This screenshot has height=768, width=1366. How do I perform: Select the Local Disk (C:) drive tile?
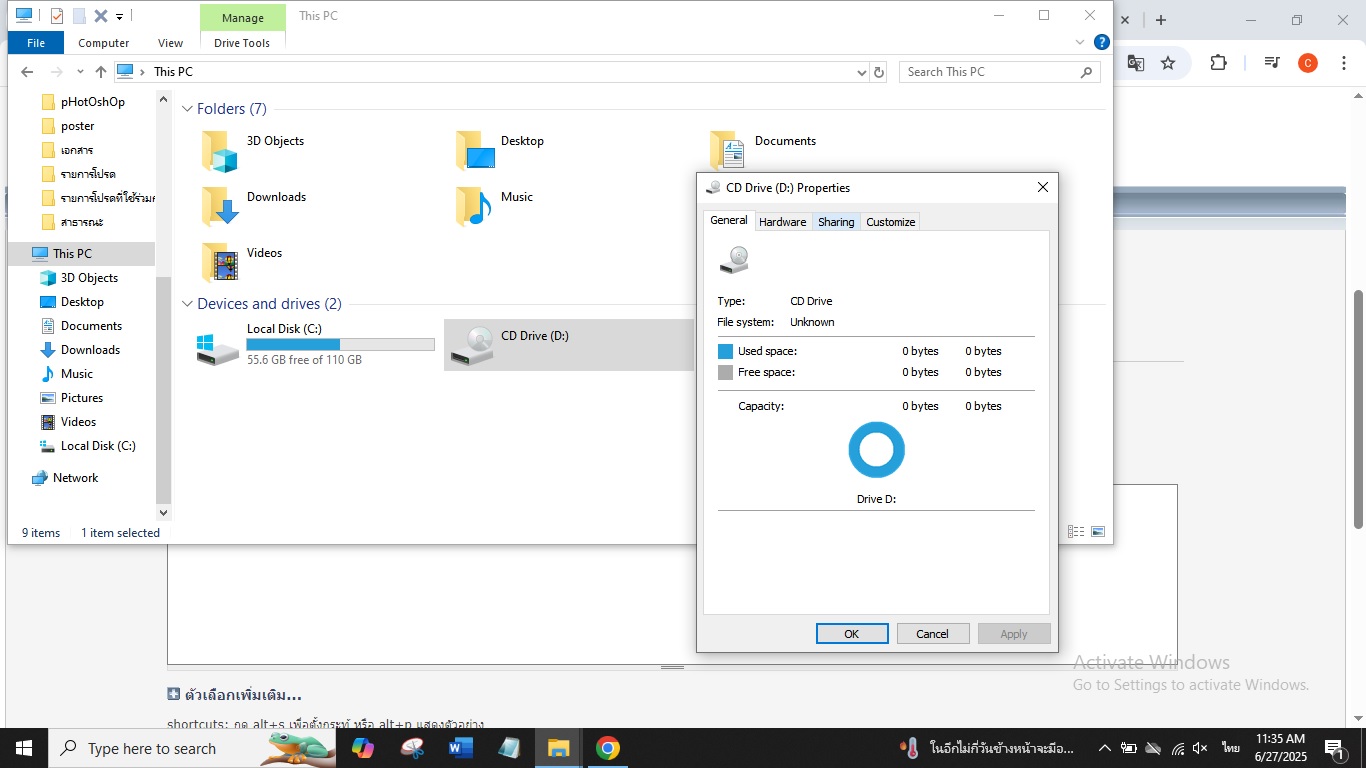[315, 345]
